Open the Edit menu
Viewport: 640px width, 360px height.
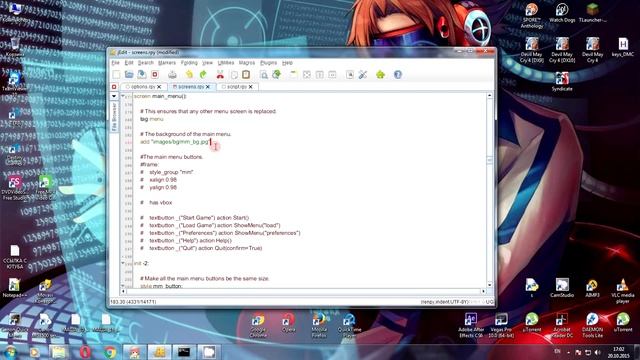pyautogui.click(x=129, y=63)
